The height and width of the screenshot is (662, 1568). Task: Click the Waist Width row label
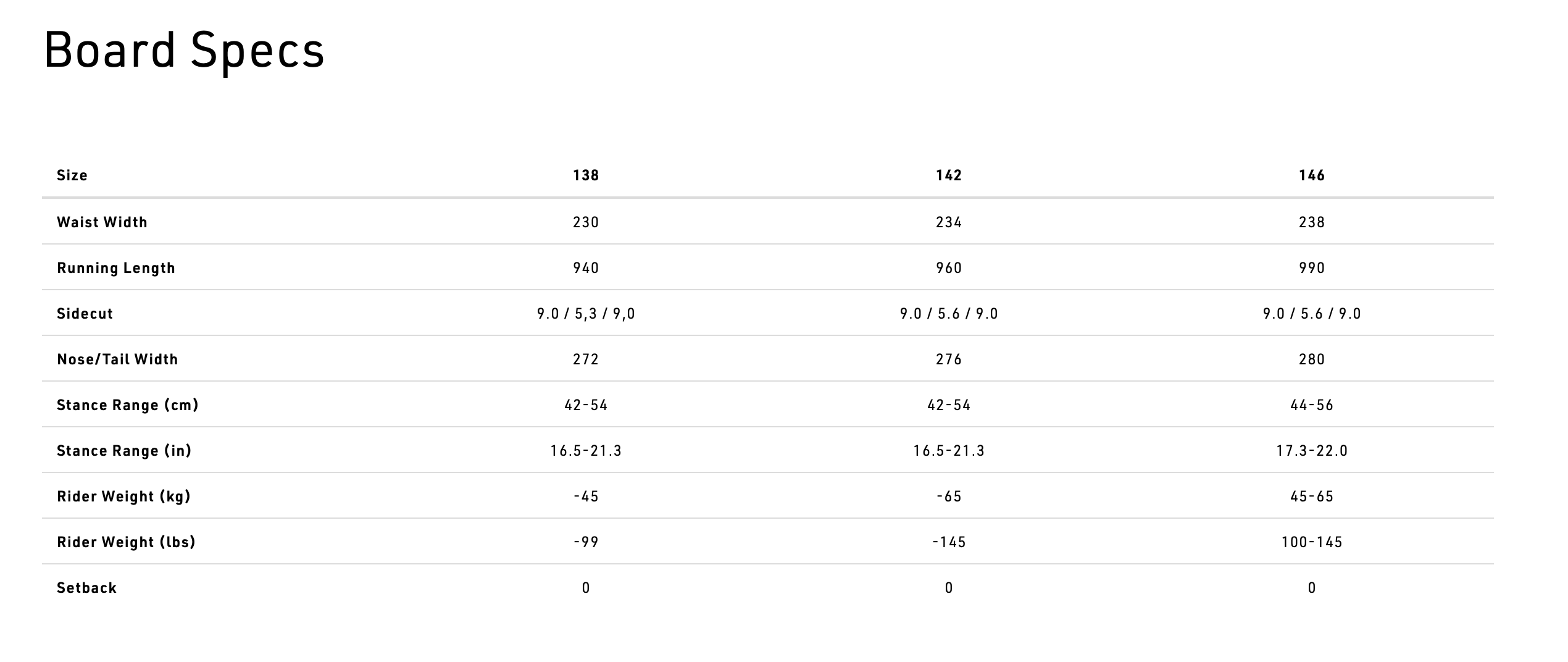[x=102, y=222]
